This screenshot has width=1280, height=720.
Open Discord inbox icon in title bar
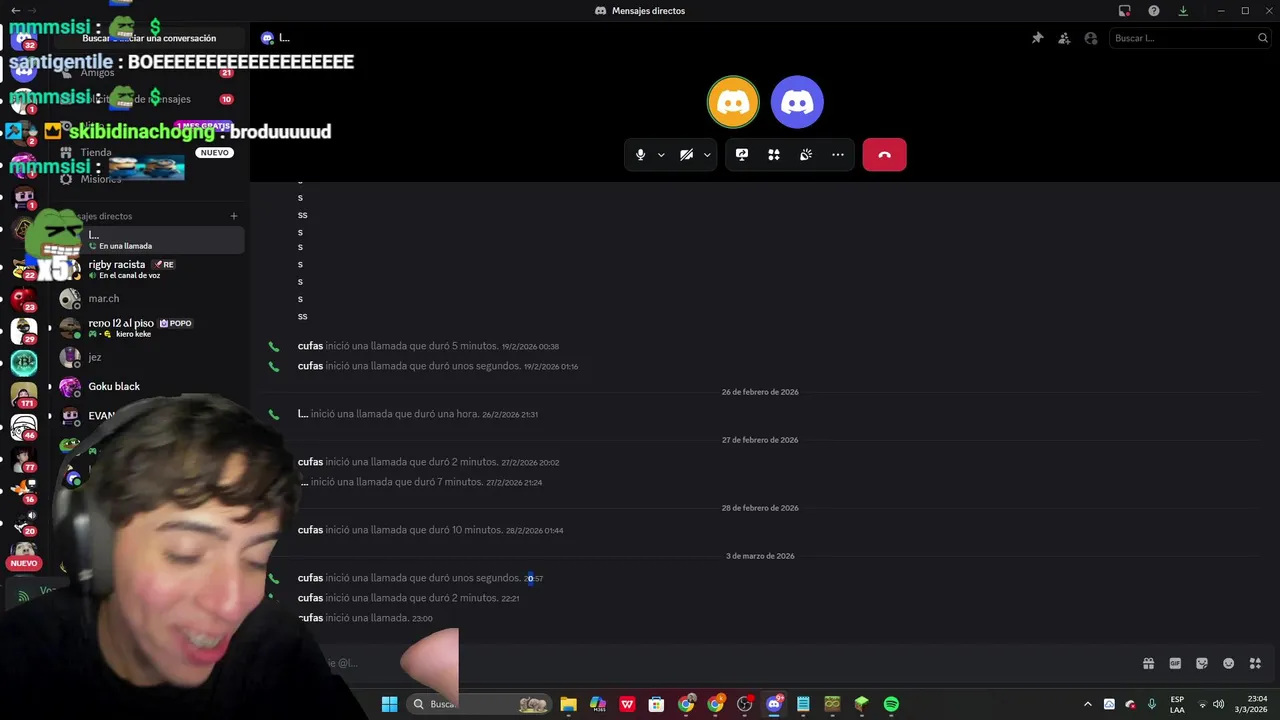[1125, 11]
